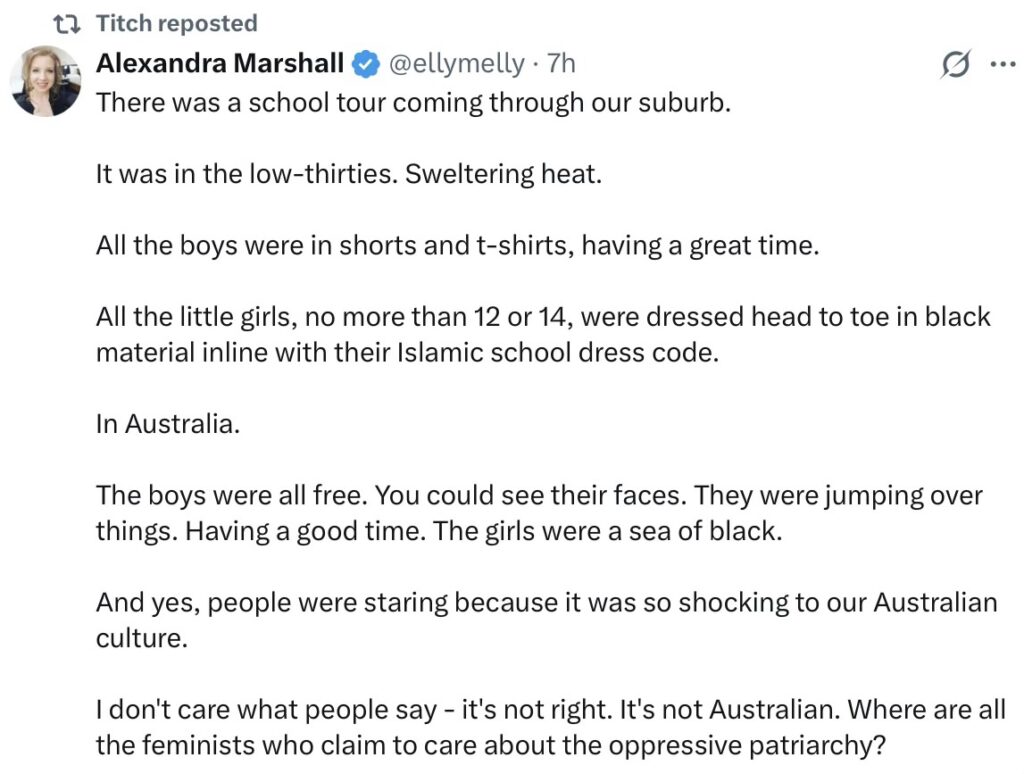Open the @ellymelly handle link
The image size is (1024, 774).
click(x=455, y=64)
